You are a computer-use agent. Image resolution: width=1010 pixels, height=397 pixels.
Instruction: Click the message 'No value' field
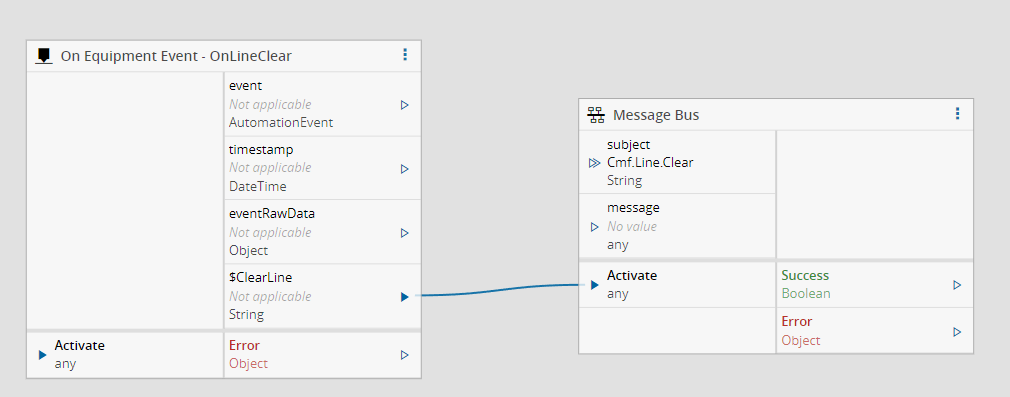click(x=632, y=227)
